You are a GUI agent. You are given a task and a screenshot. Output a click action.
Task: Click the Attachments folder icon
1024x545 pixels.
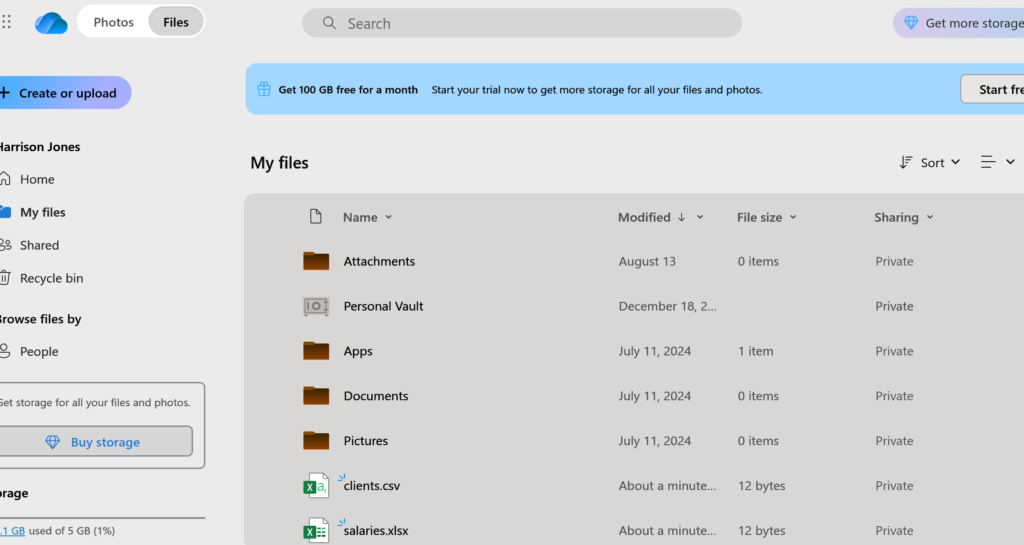(x=316, y=261)
